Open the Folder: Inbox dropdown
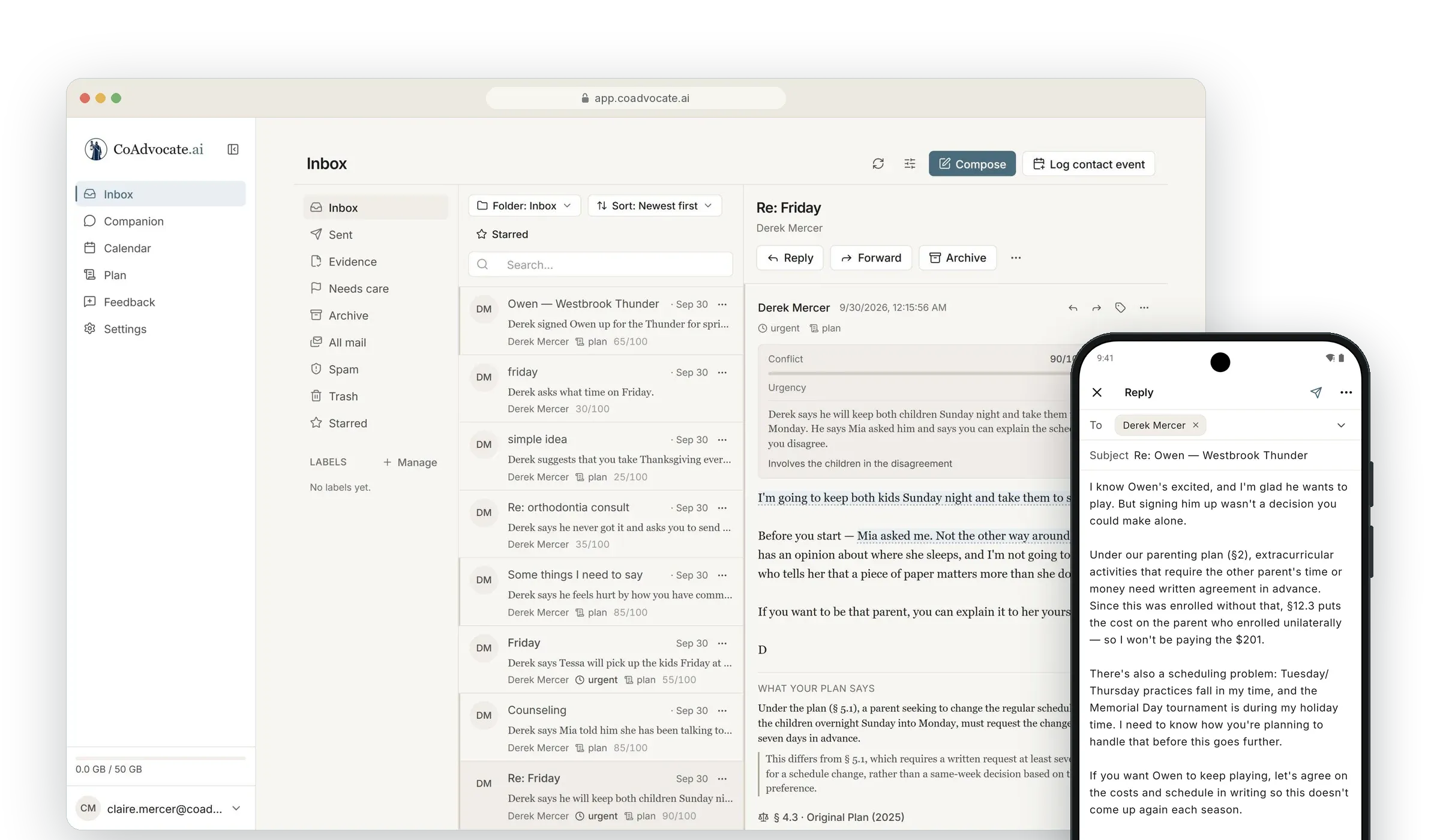Viewport: 1440px width, 840px height. click(524, 206)
